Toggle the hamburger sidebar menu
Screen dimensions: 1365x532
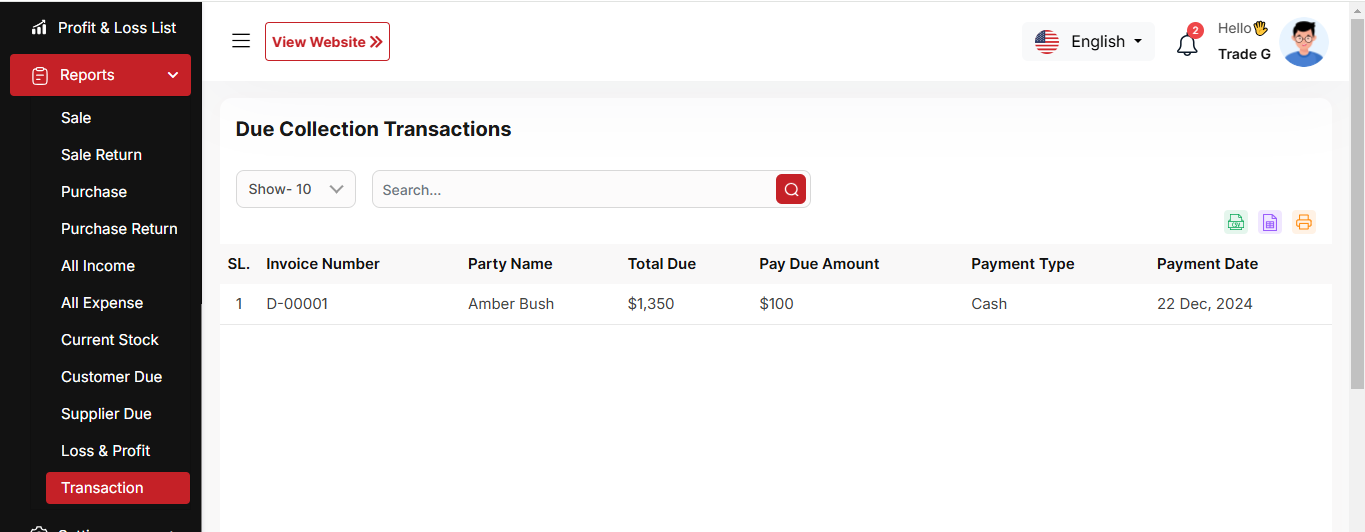(241, 41)
